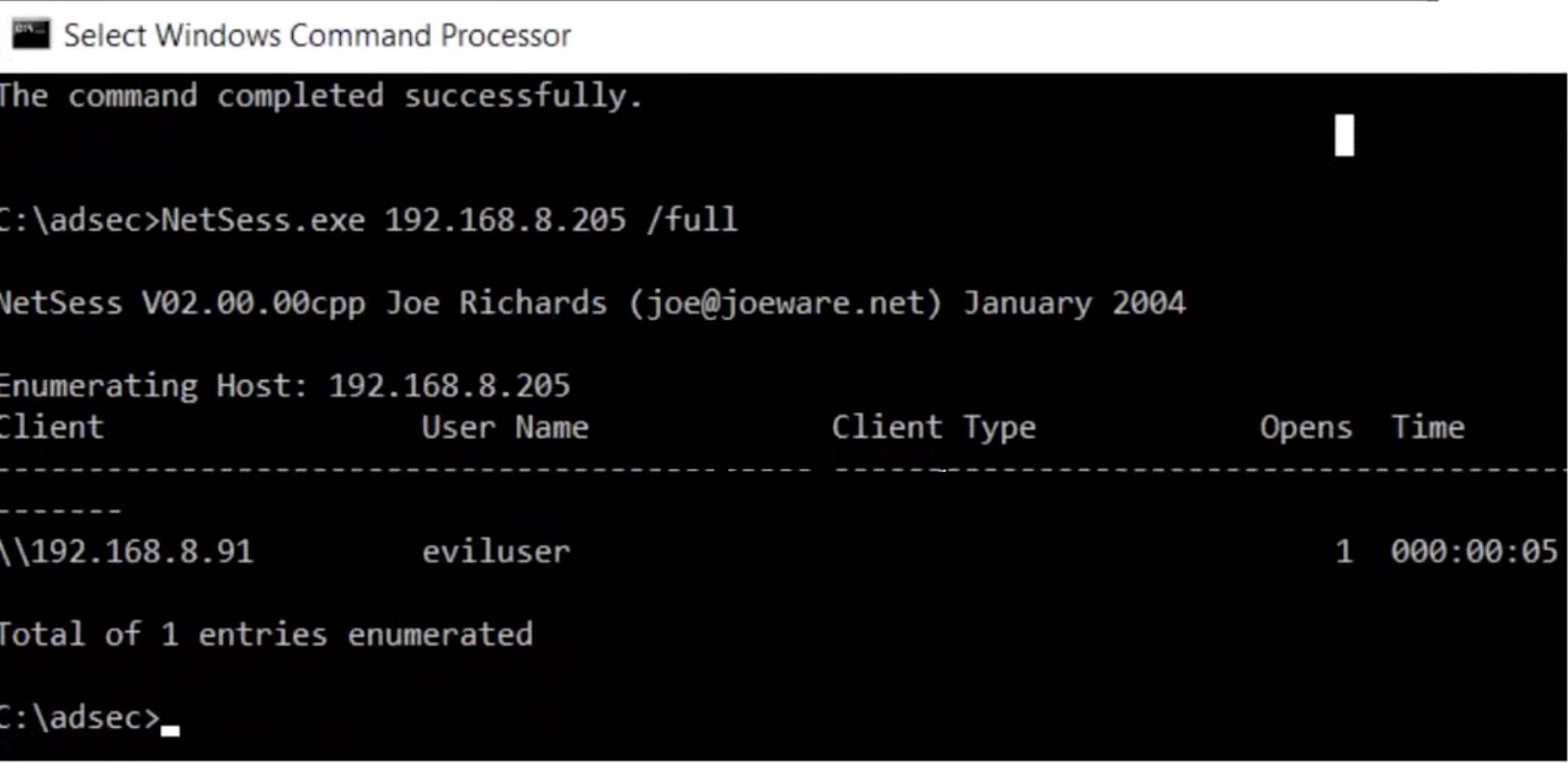Click the 'Client Type' column header
1568x763 pixels.
click(x=934, y=428)
